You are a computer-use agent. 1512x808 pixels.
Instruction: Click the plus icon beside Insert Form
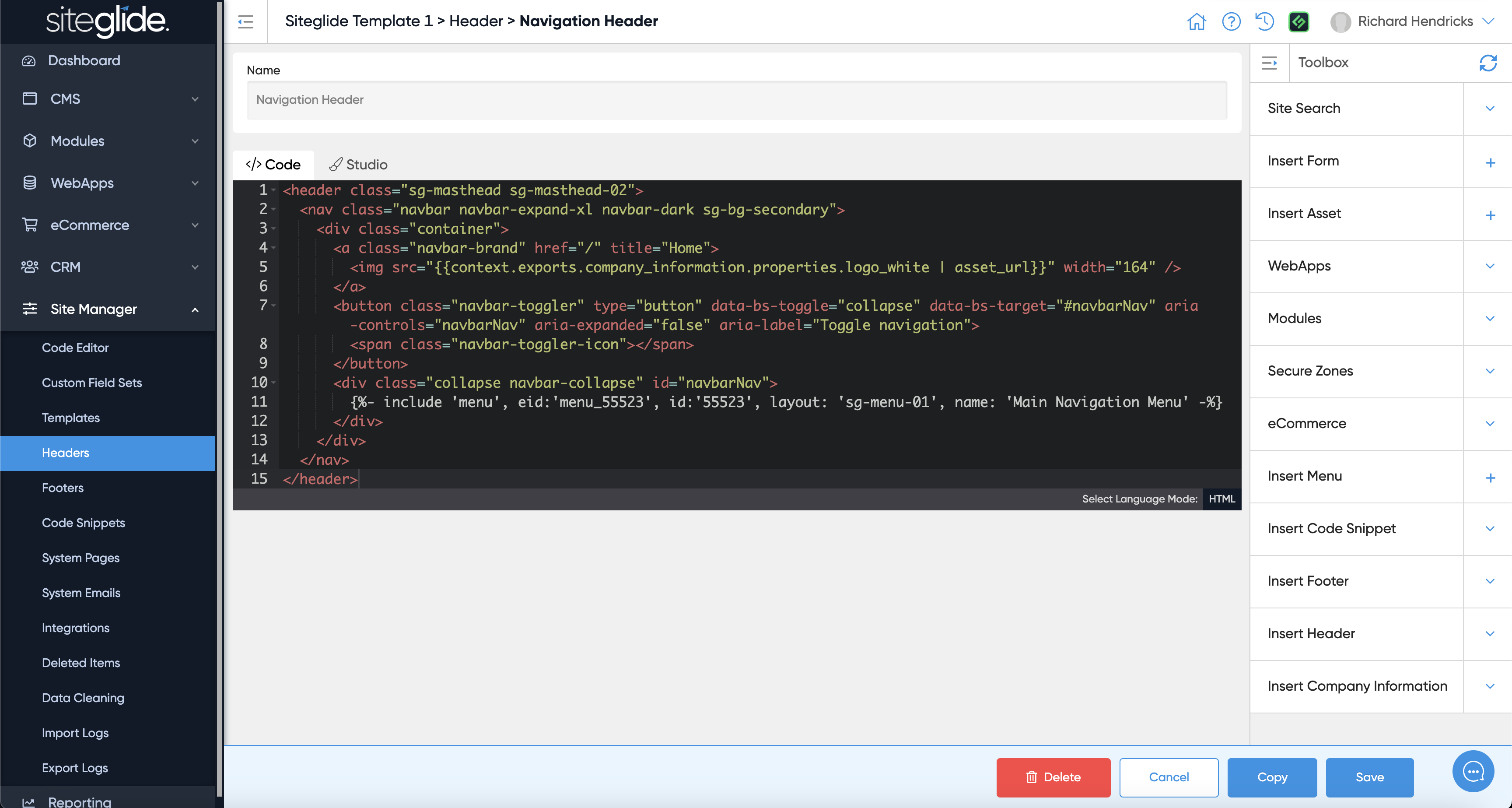pos(1490,163)
